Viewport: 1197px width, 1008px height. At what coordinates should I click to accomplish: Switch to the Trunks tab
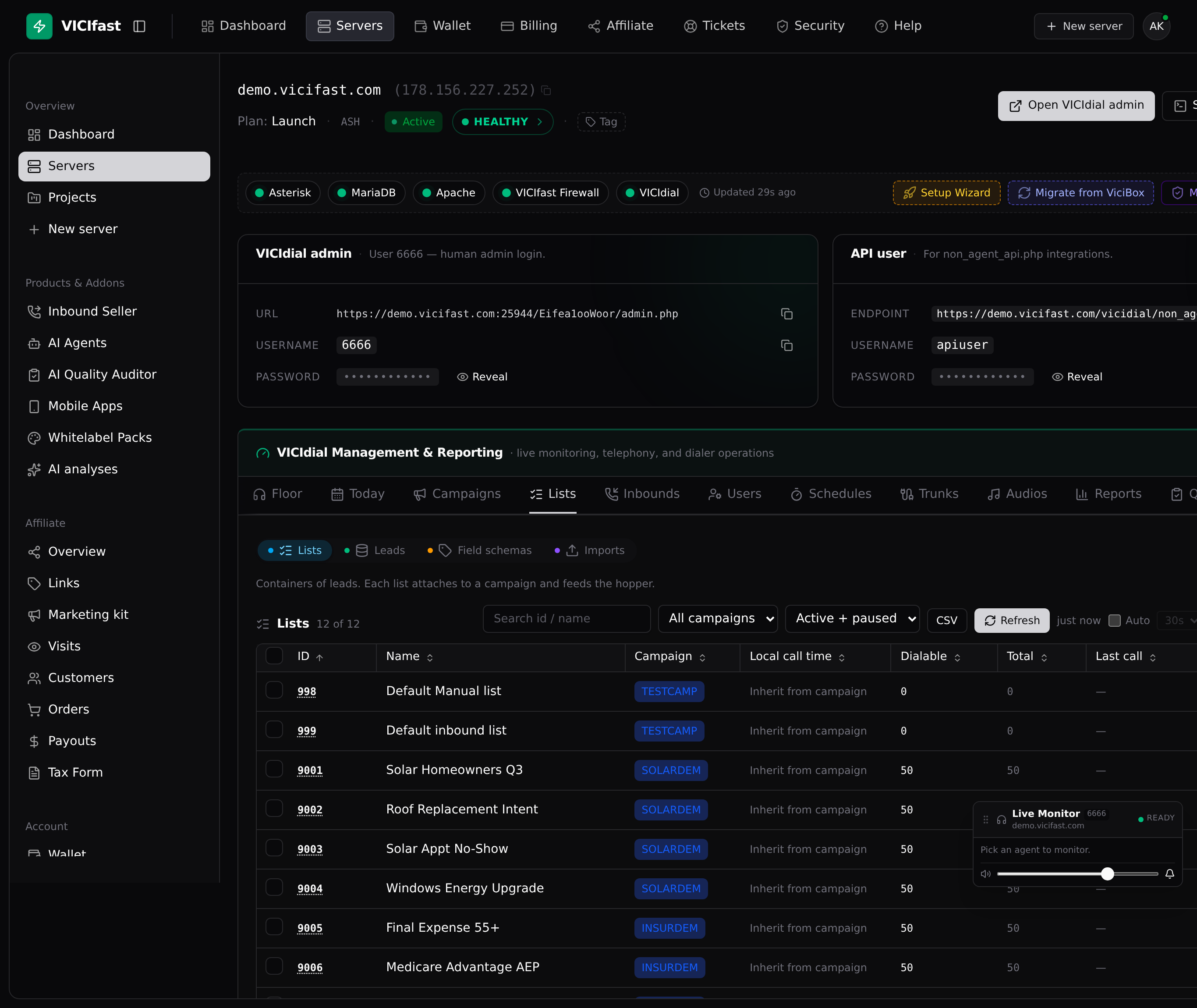point(929,494)
